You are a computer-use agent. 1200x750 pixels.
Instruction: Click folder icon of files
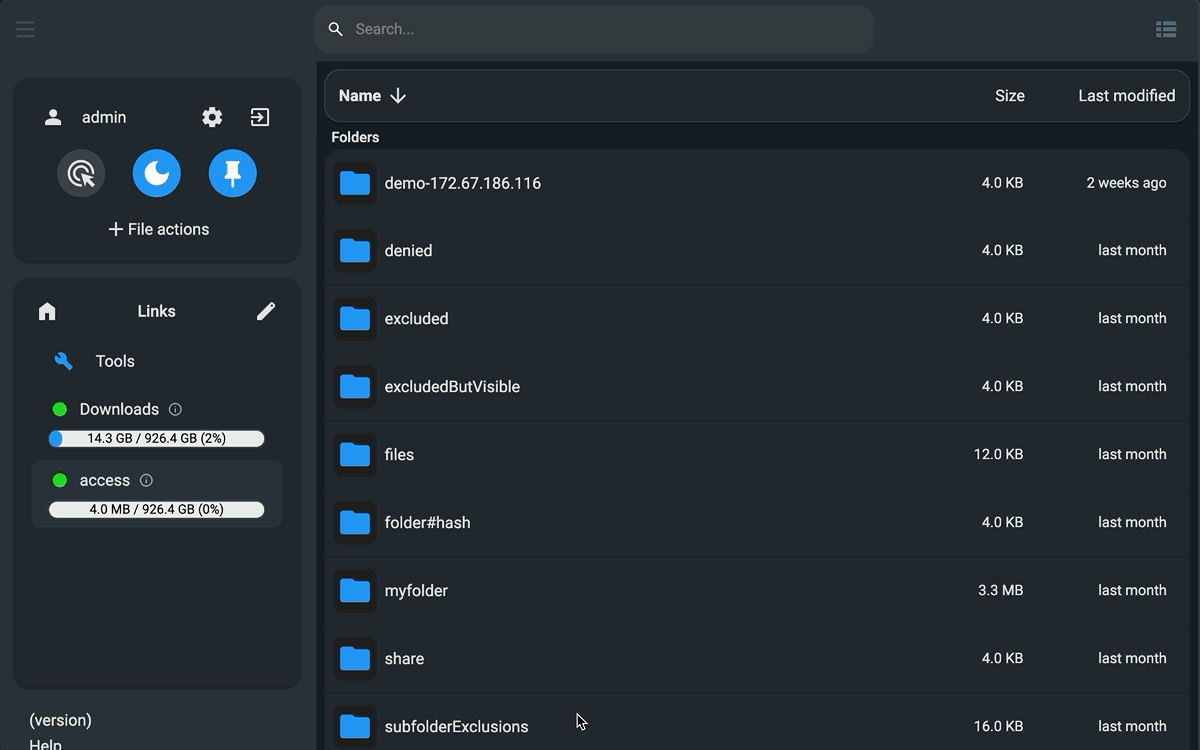pyautogui.click(x=355, y=455)
